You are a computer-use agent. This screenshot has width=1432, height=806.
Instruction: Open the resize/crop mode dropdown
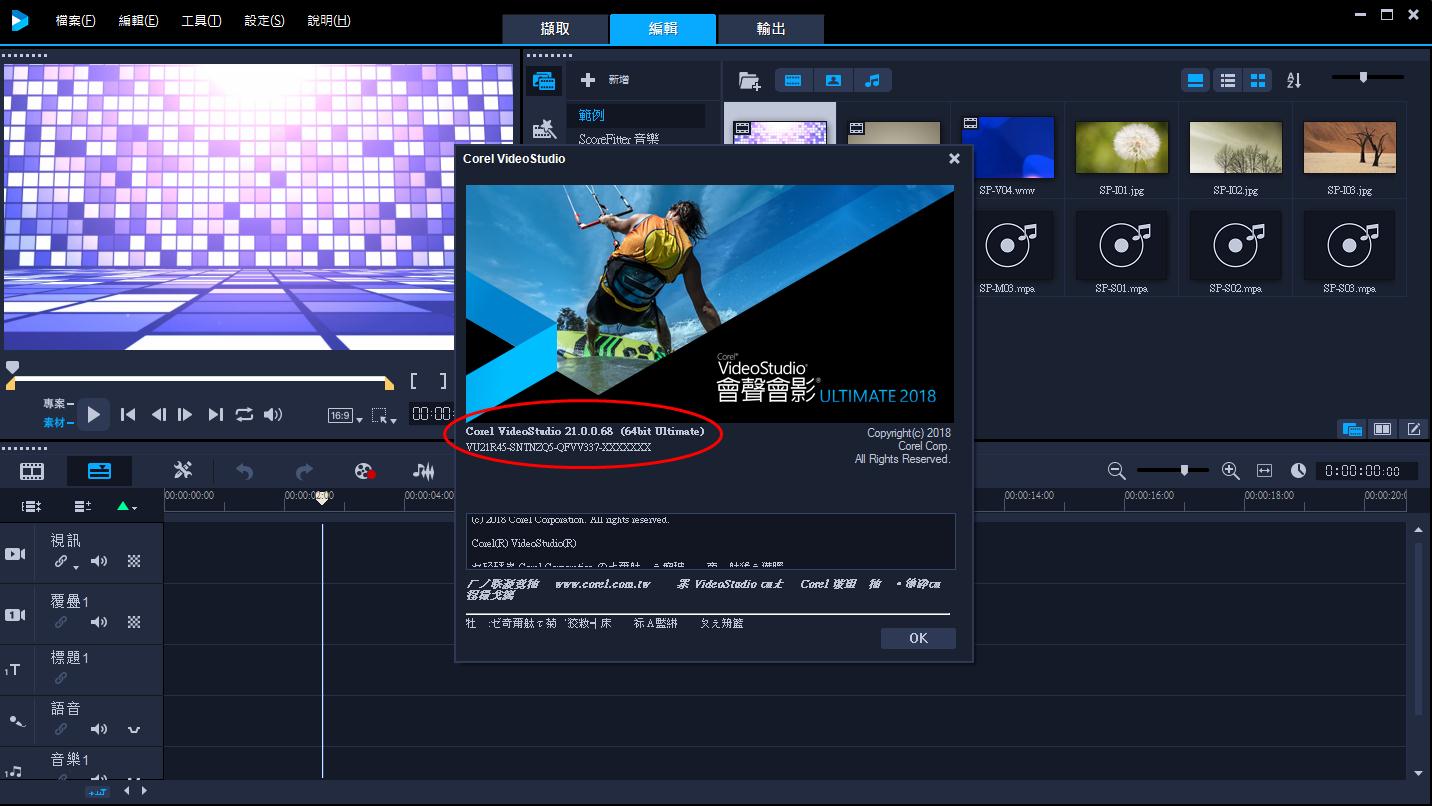pyautogui.click(x=383, y=415)
